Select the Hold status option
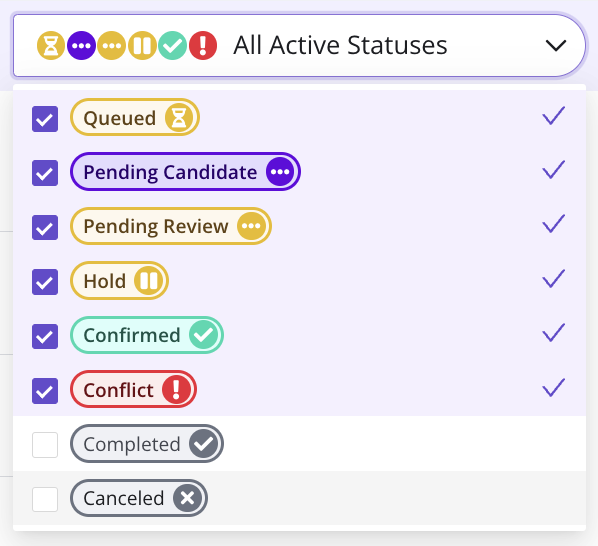 [x=299, y=281]
